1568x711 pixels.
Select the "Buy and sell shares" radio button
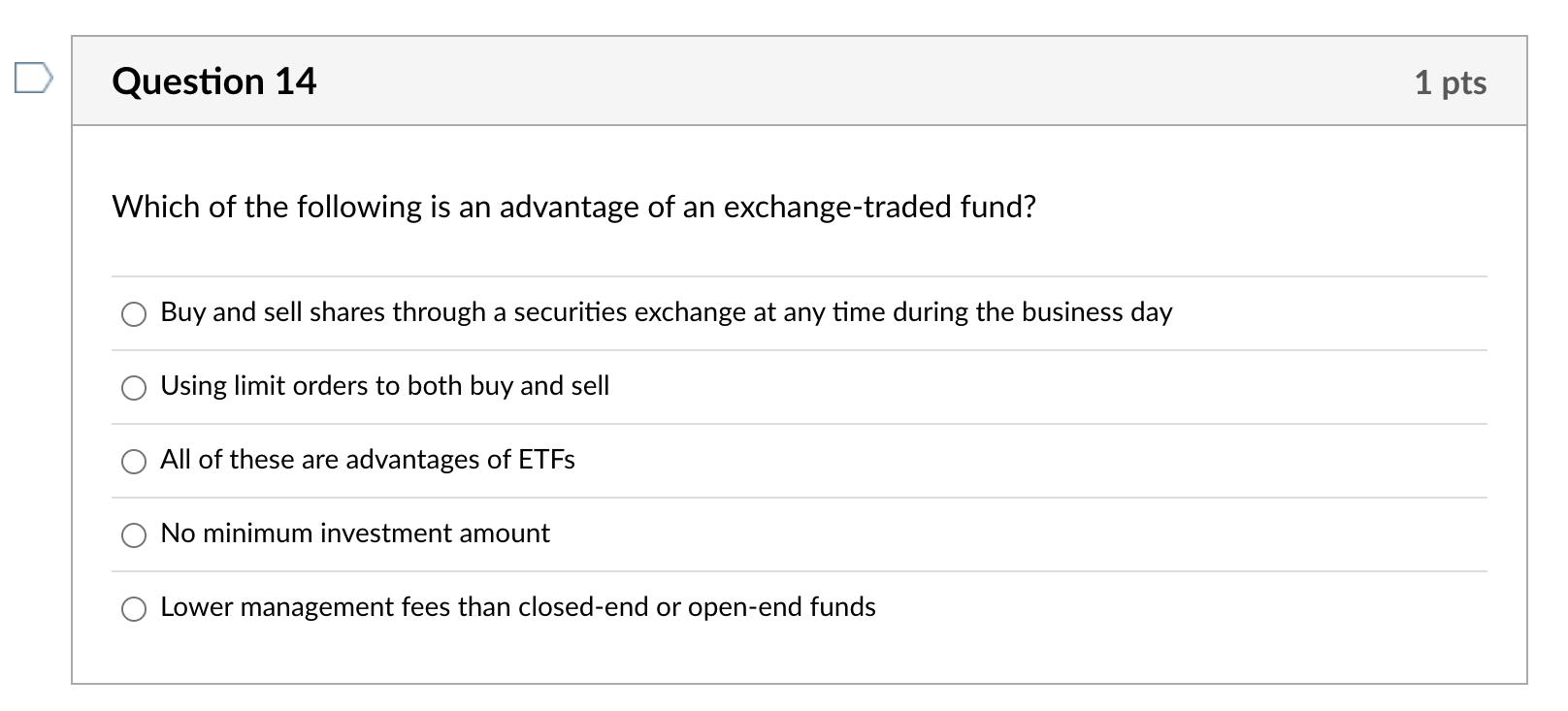(134, 313)
